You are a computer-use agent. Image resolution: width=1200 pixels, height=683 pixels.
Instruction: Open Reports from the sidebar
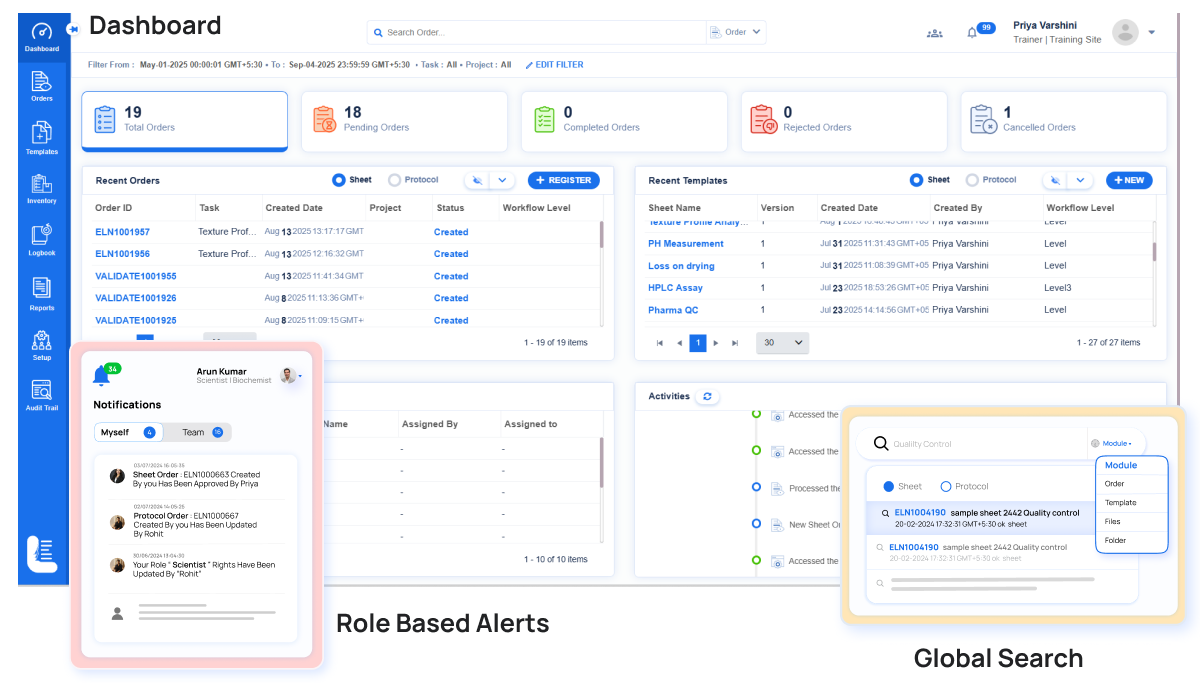coord(42,293)
